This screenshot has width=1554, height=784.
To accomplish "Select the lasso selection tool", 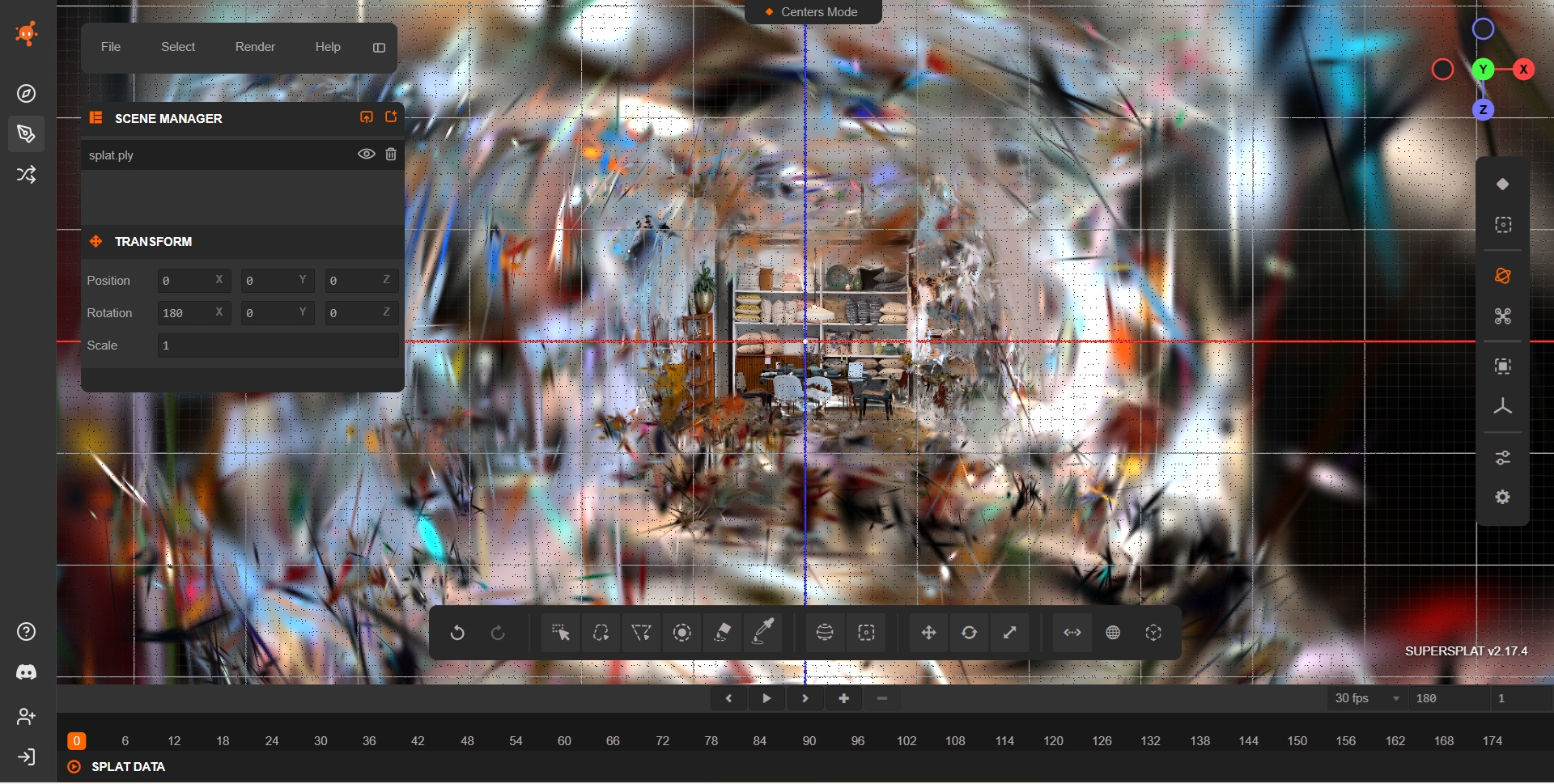I will (601, 633).
